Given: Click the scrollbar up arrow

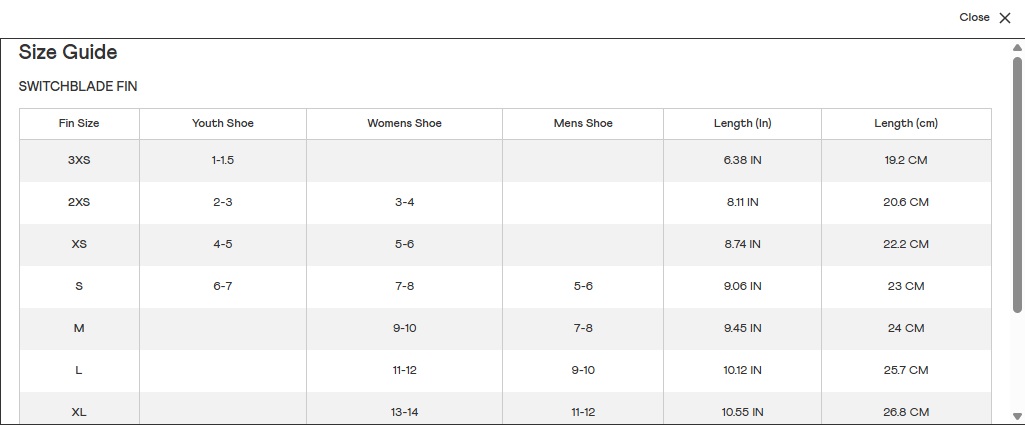Looking at the screenshot, I should (x=1017, y=48).
